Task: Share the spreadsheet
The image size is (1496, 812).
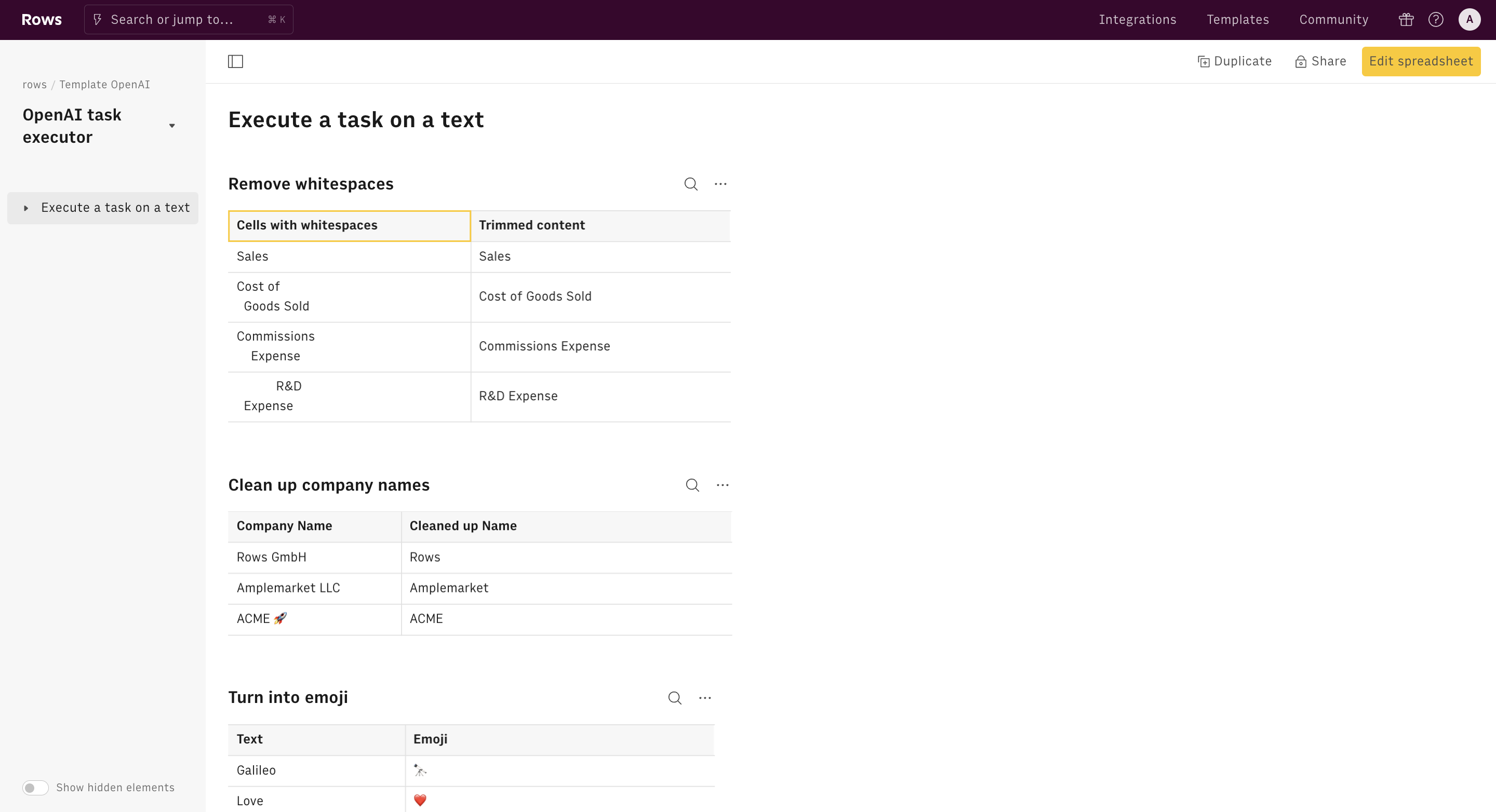Action: tap(1320, 62)
